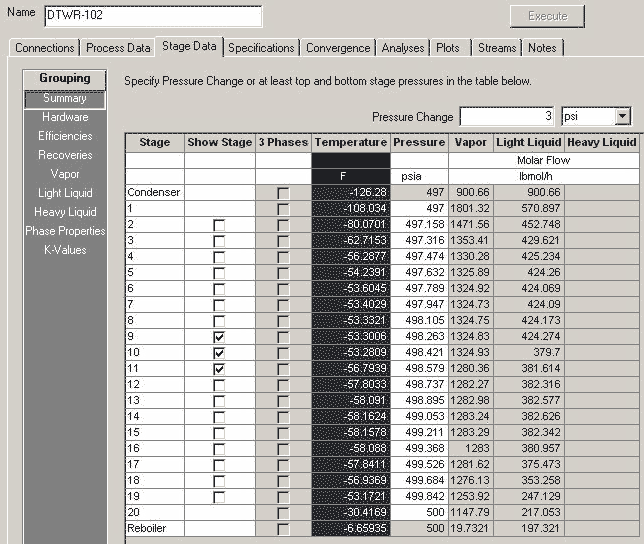644x544 pixels.
Task: Click the Stage column header
Action: tap(154, 142)
